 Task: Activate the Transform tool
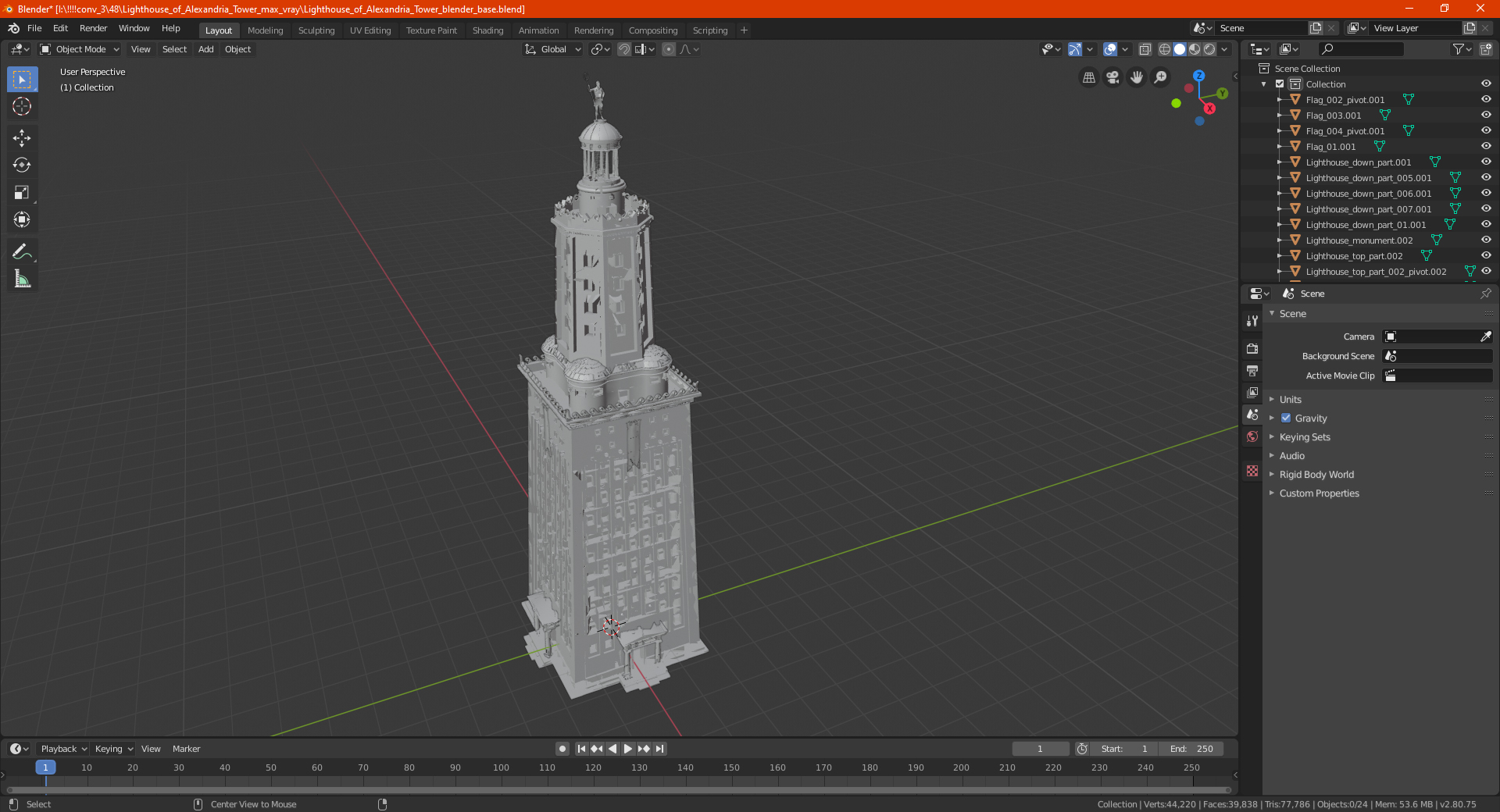point(22,219)
